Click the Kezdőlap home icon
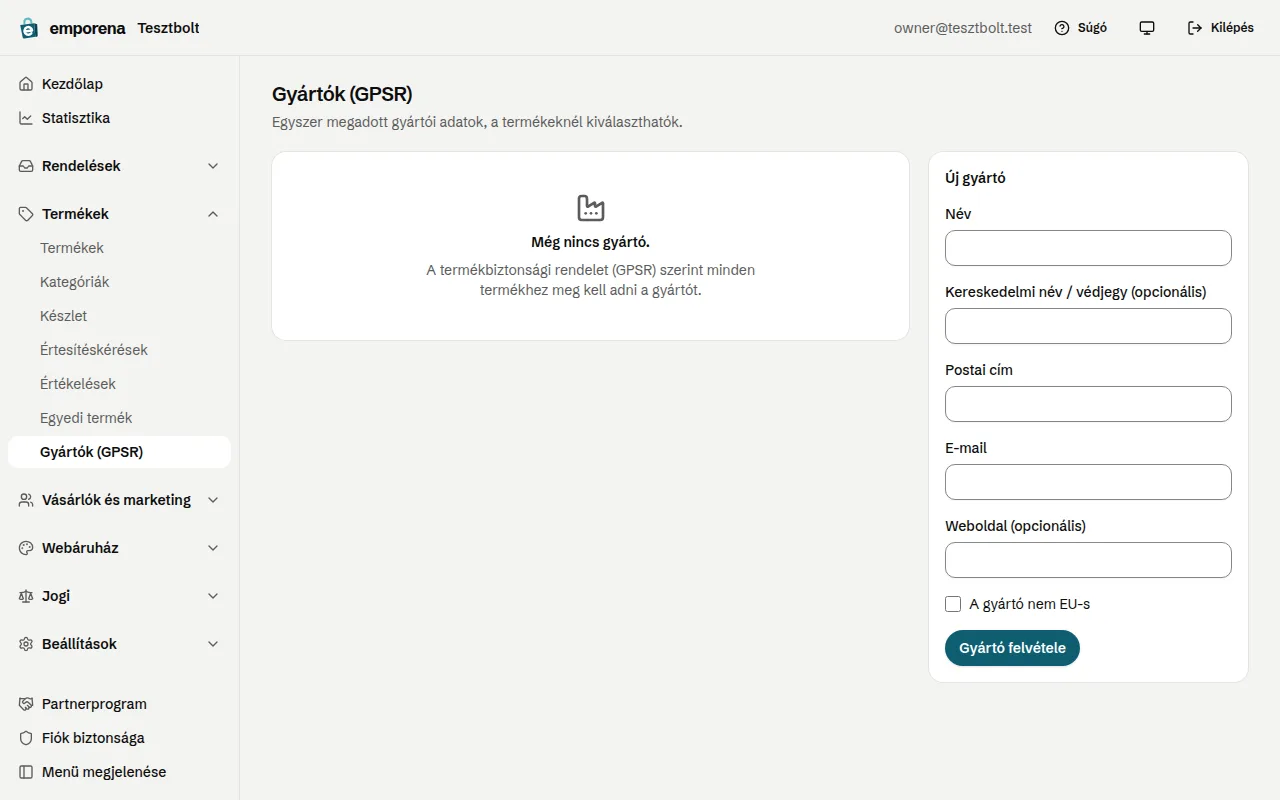This screenshot has width=1280, height=800. tap(26, 84)
